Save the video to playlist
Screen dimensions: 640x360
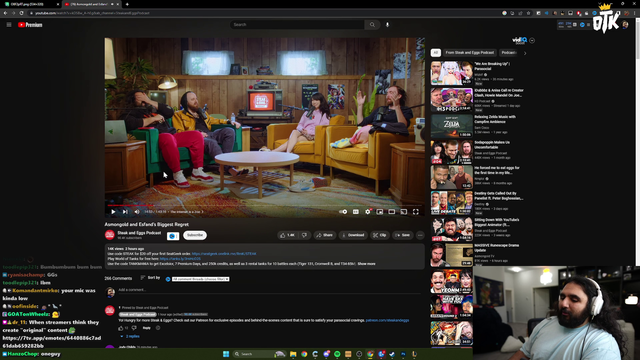[402, 235]
